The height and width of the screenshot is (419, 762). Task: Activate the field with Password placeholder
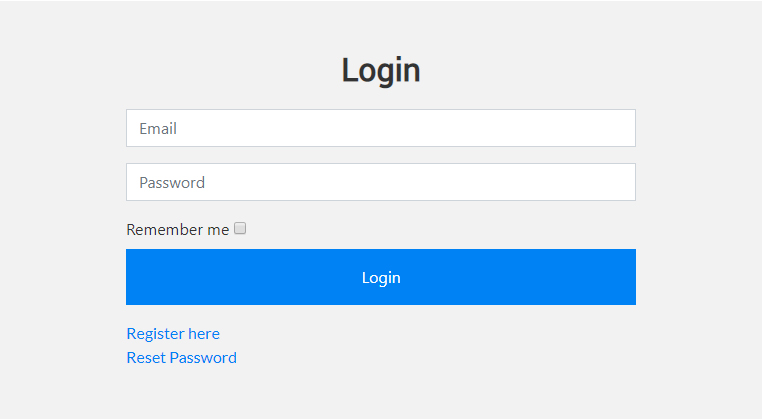(380, 182)
